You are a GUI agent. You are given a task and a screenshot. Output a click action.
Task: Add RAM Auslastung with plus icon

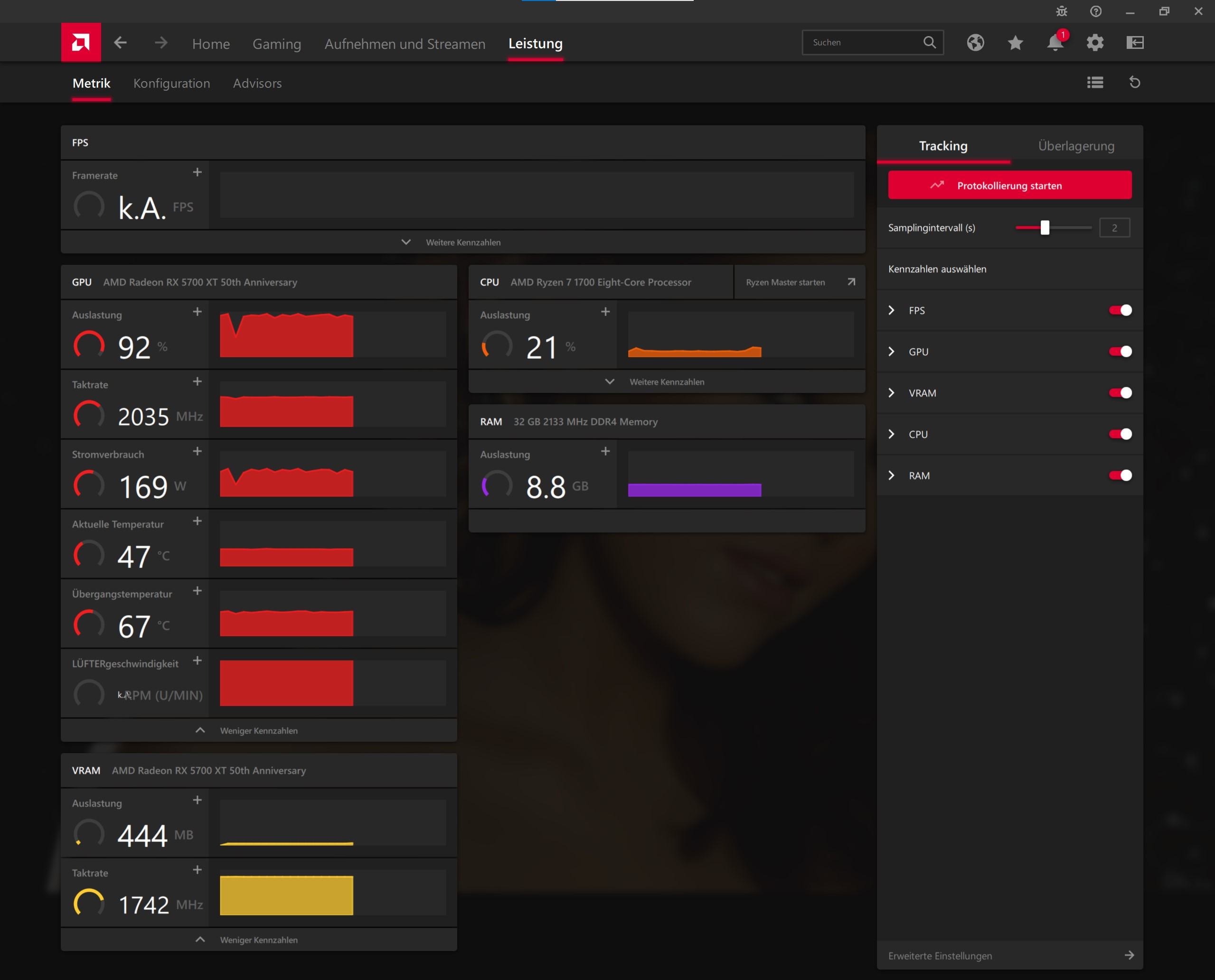(x=605, y=451)
